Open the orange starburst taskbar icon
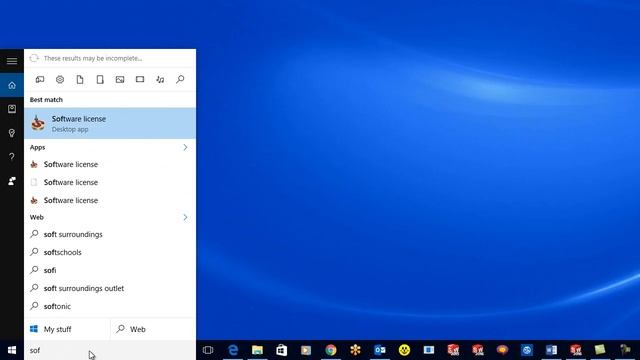The image size is (640, 360). click(x=356, y=350)
